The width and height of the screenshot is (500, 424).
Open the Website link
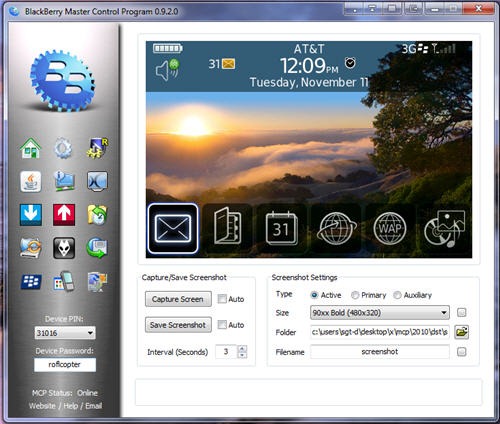(x=42, y=406)
